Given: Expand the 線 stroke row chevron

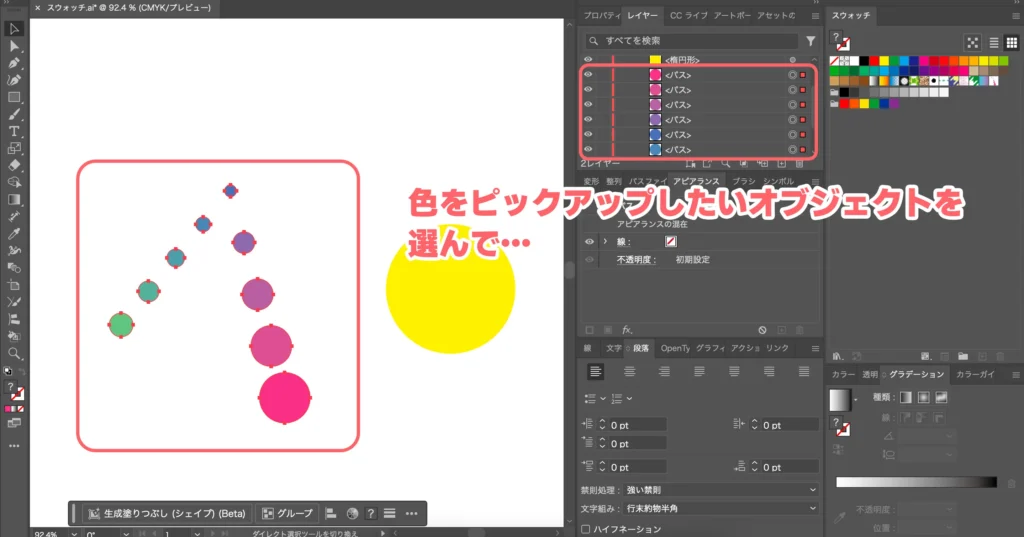Looking at the screenshot, I should tap(605, 242).
